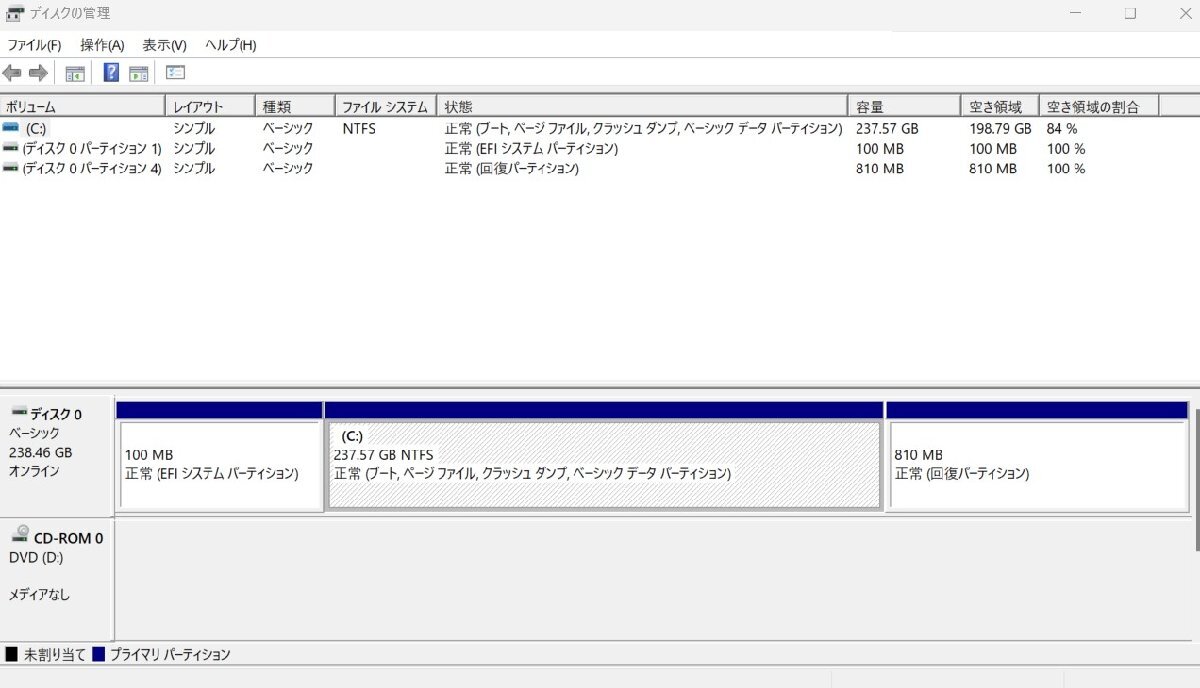Click the 198.79 GB free space cell

1000,129
